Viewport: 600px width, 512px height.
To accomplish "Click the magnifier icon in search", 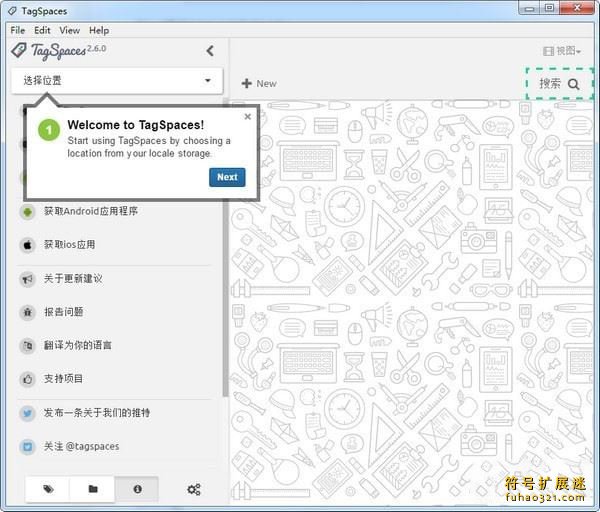I will click(x=573, y=84).
